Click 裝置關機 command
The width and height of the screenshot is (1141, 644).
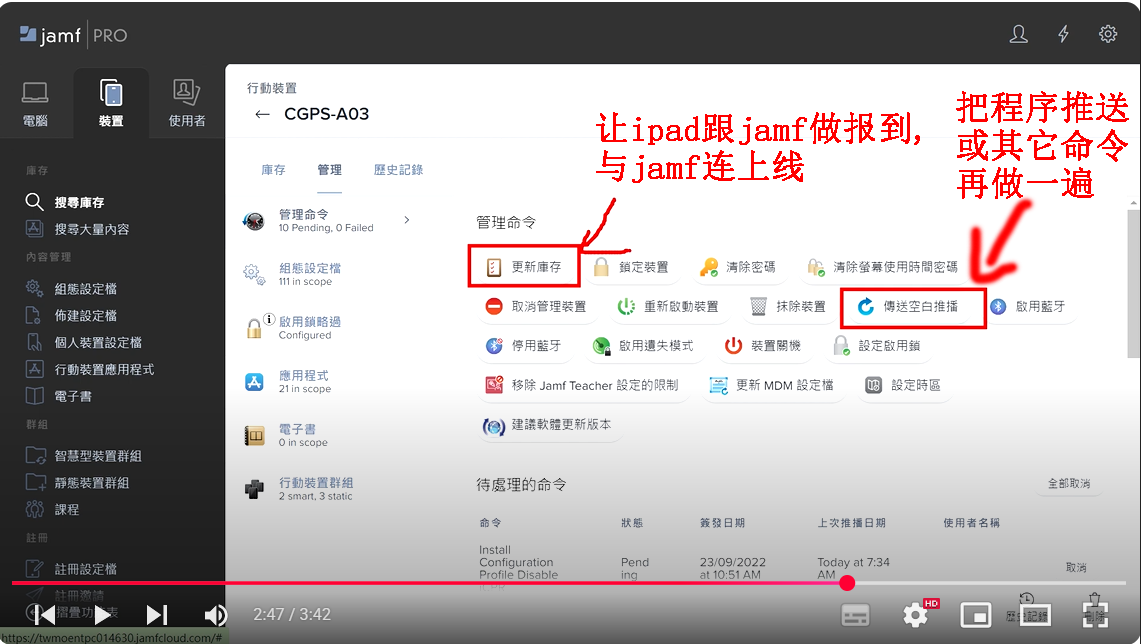(x=763, y=346)
